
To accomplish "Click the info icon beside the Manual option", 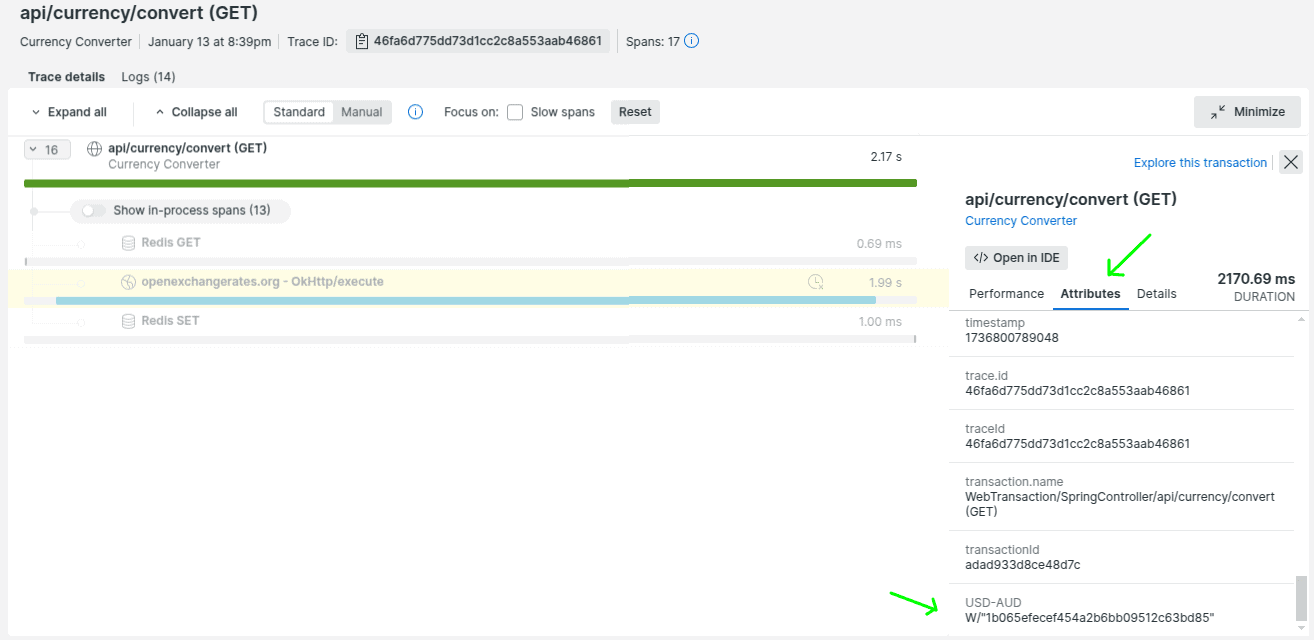I will point(416,112).
